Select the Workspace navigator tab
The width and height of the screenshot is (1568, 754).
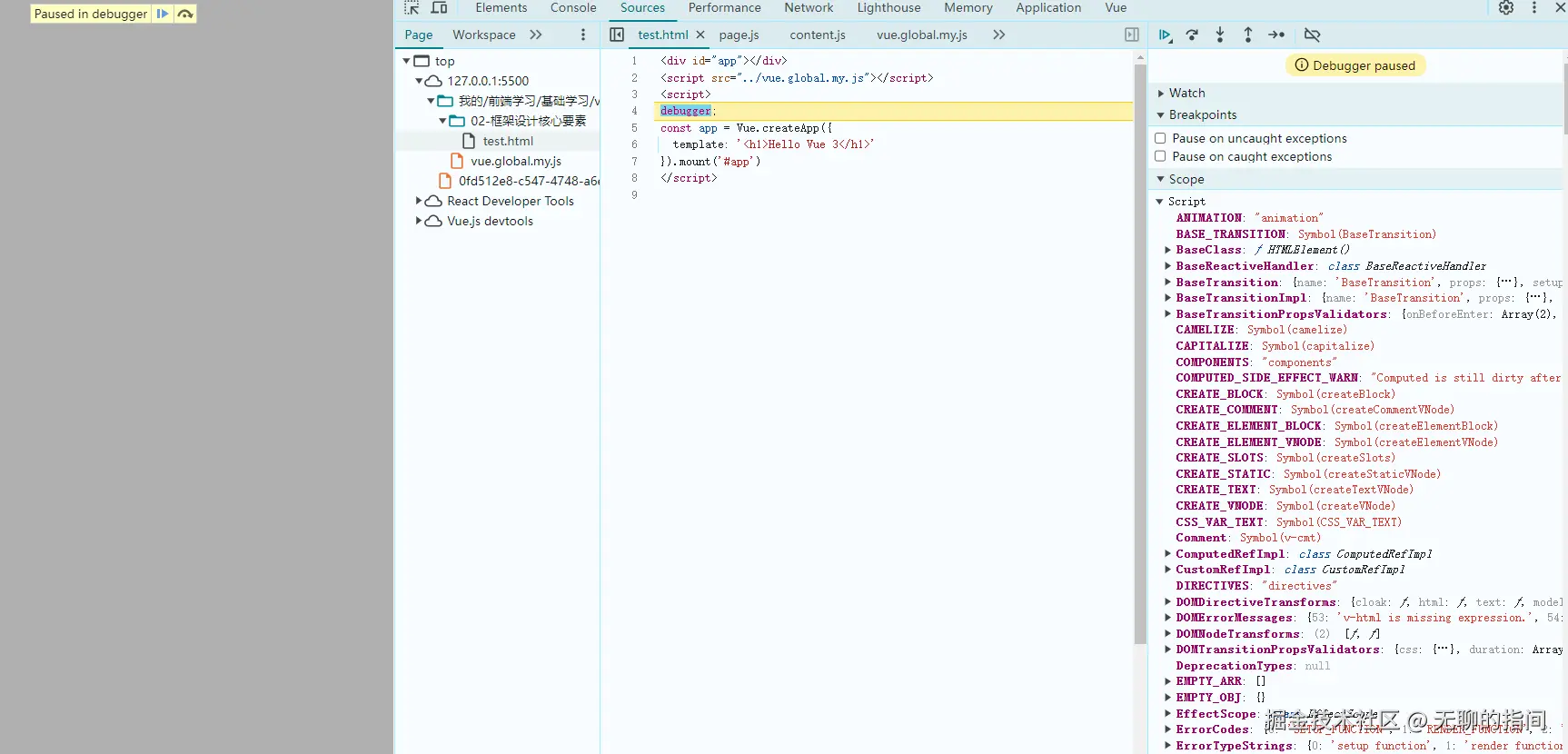[484, 35]
